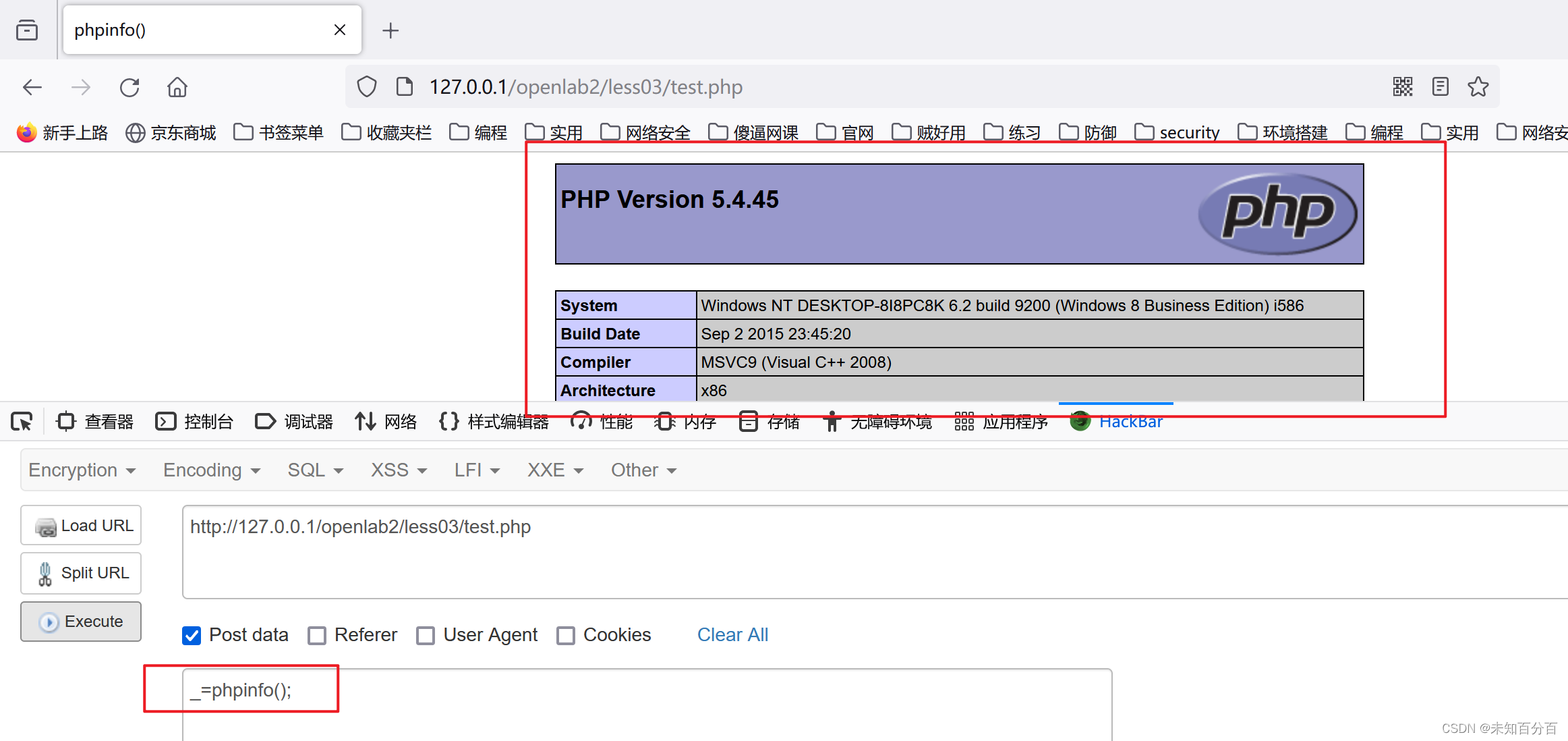
Task: Open the 京东商城 bookmark
Action: pyautogui.click(x=171, y=132)
